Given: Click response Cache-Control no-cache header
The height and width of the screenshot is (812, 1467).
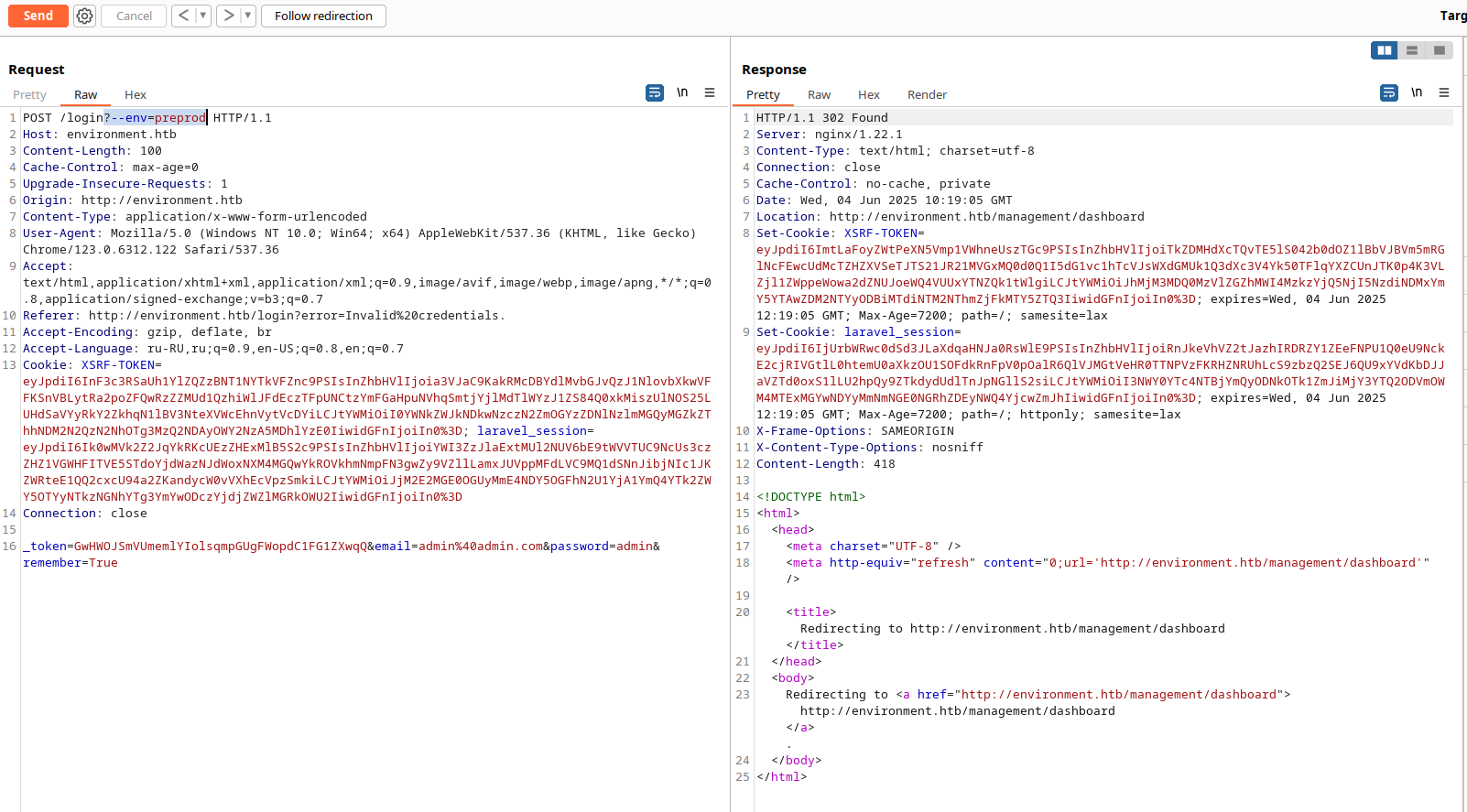Looking at the screenshot, I should click(x=874, y=183).
